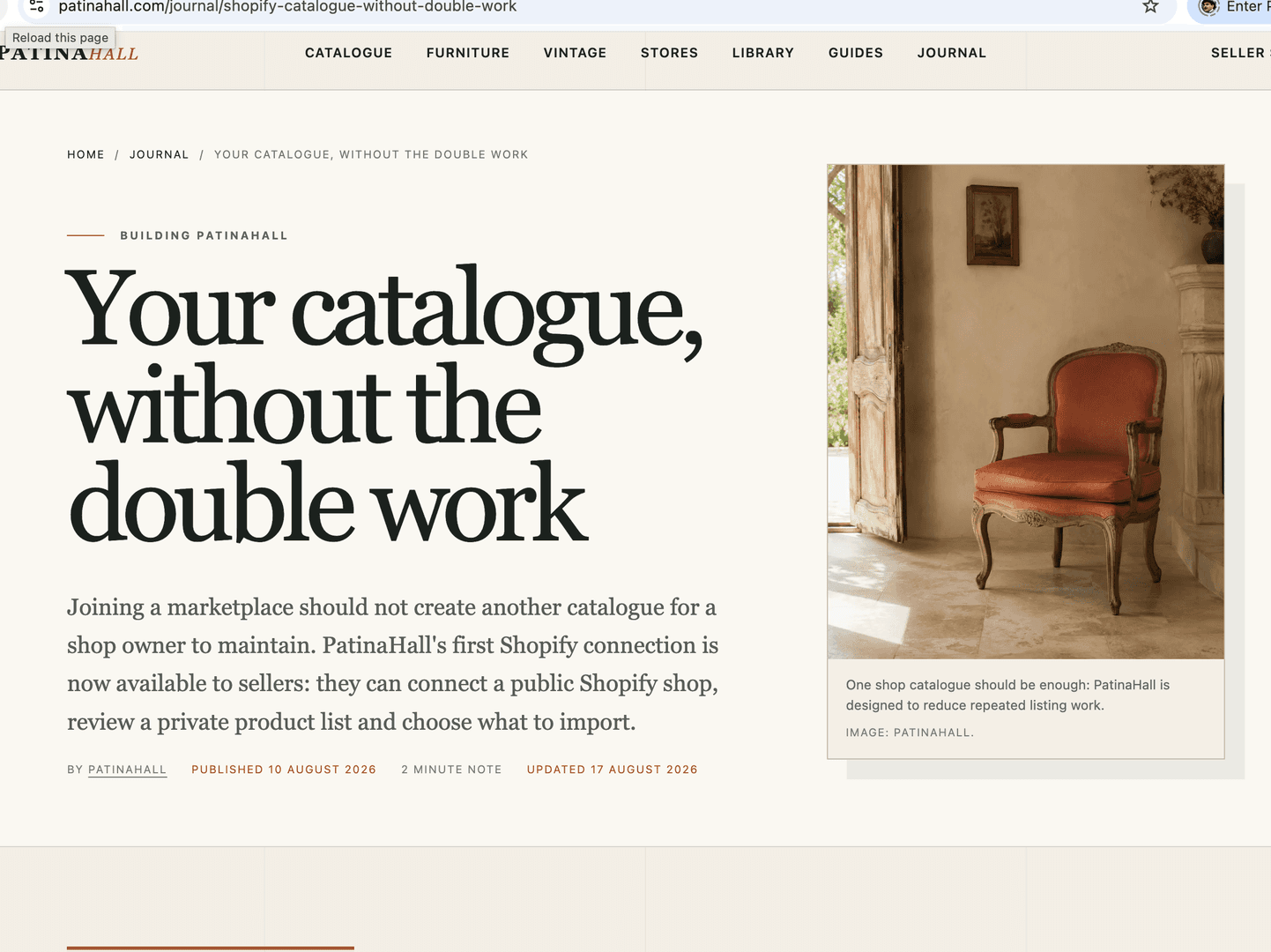The width and height of the screenshot is (1271, 952).
Task: Click 'Updated 17 August 2026' text
Action: pos(612,770)
